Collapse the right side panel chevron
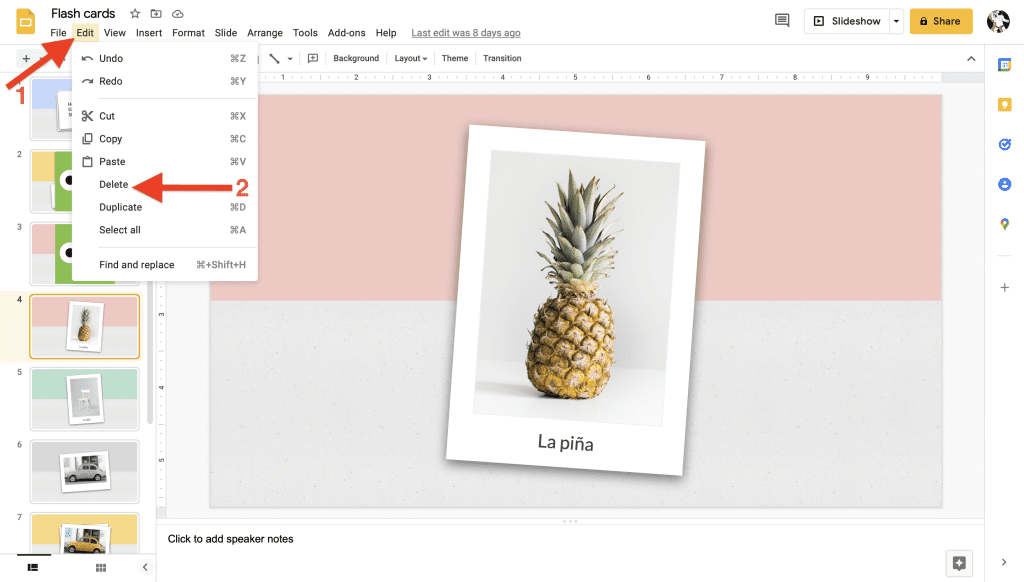 pos(1004,563)
